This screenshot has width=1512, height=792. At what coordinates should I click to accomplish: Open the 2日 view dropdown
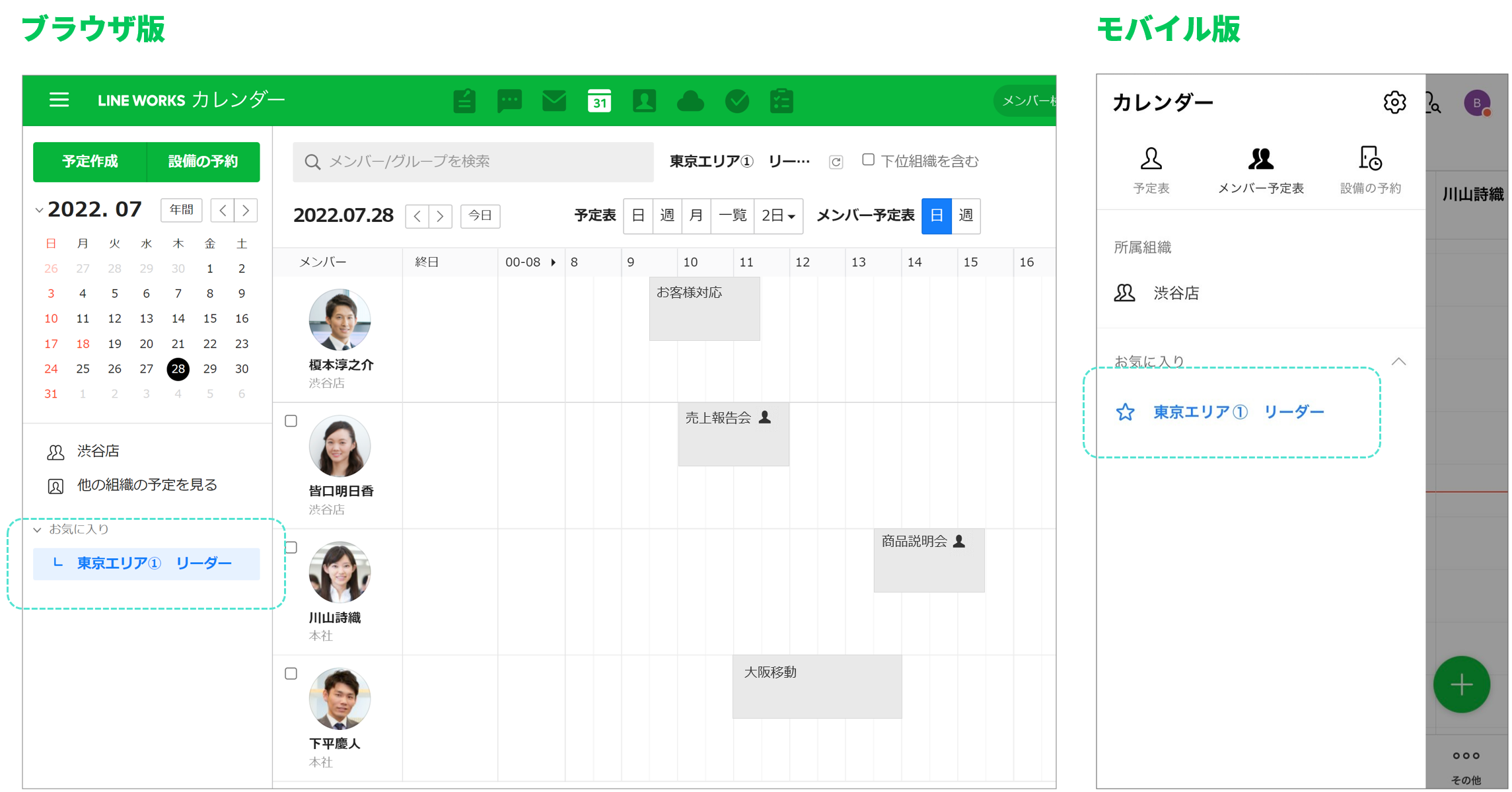click(x=778, y=215)
